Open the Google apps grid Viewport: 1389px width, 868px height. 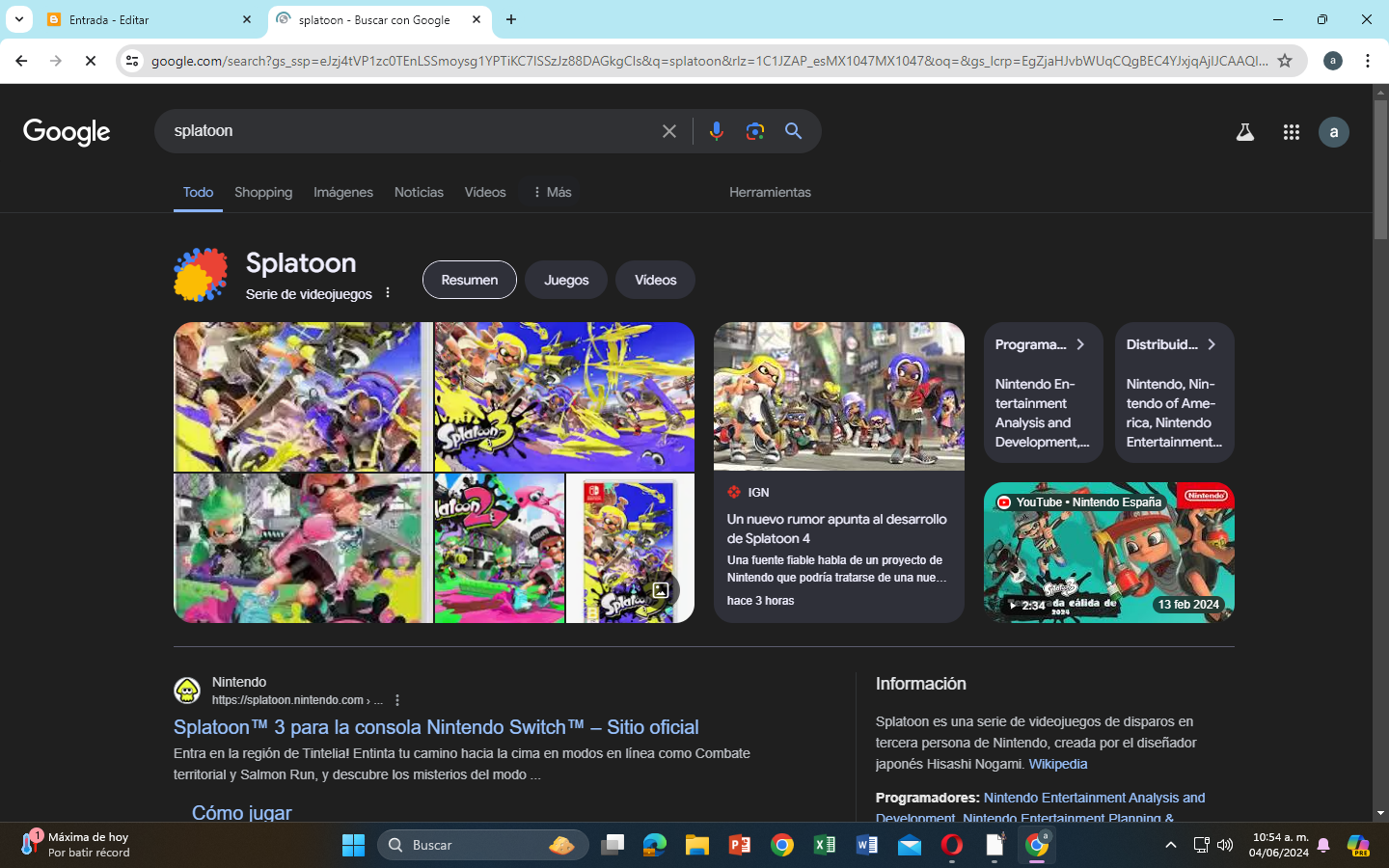pos(1291,132)
